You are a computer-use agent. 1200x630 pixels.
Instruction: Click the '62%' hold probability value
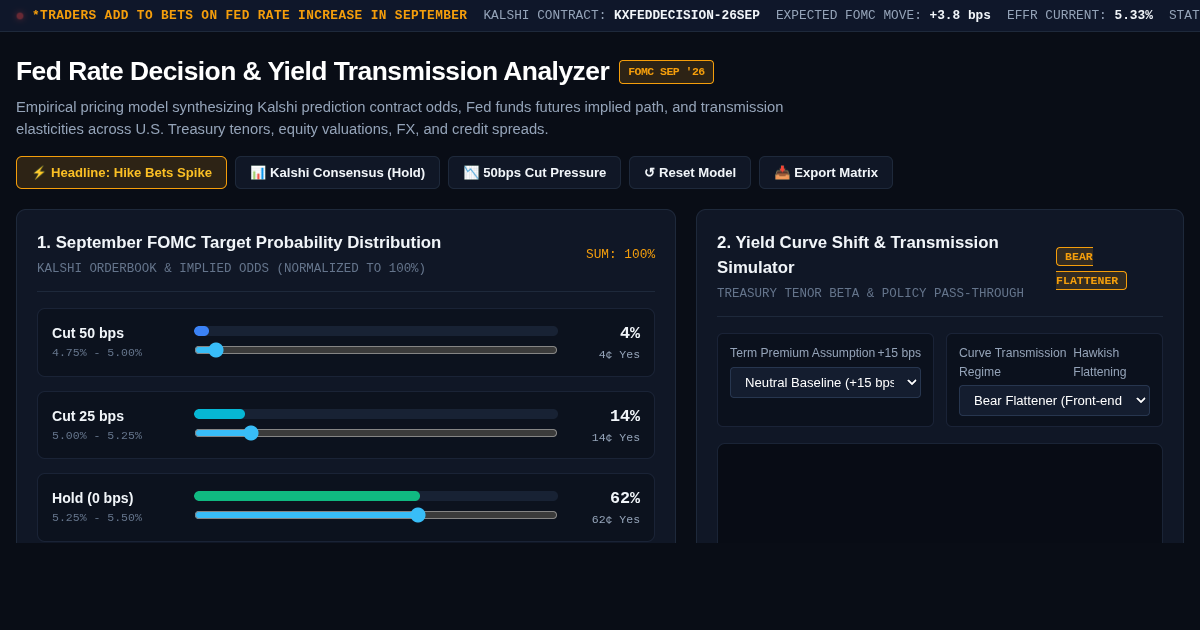(x=625, y=498)
